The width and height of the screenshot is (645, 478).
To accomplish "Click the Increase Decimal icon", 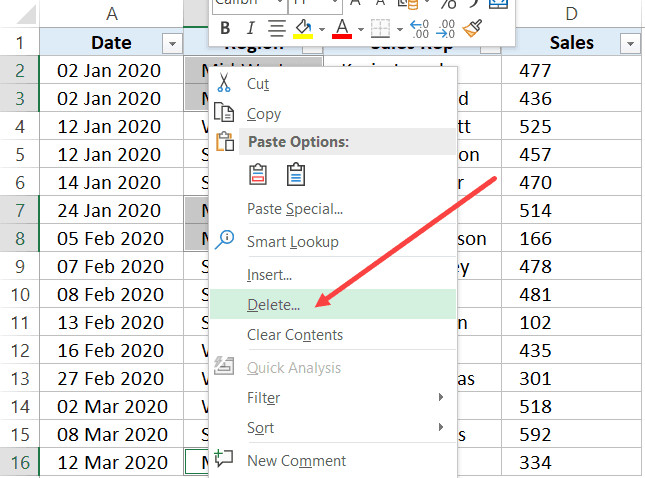I will pos(419,28).
